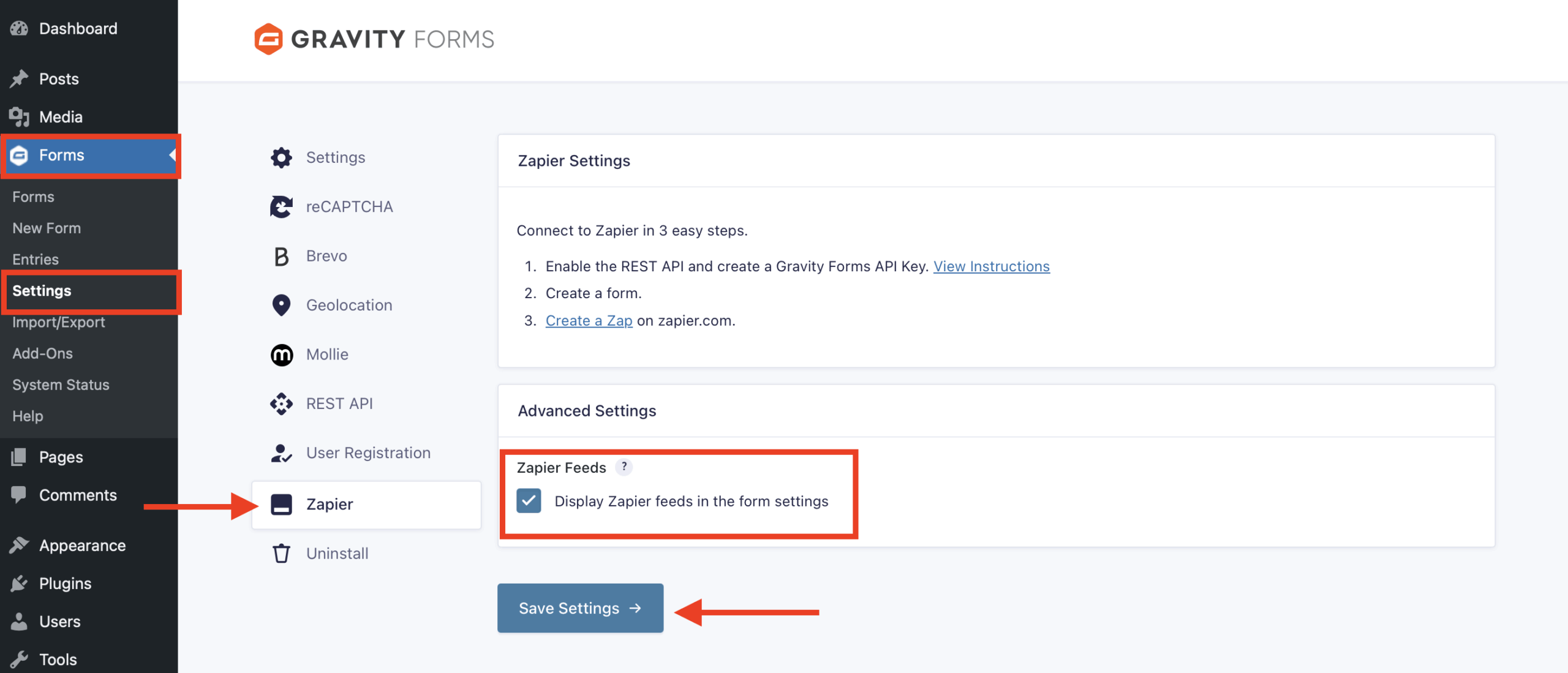Click the Gravity Forms logo icon
This screenshot has height=673, width=1568.
click(268, 39)
